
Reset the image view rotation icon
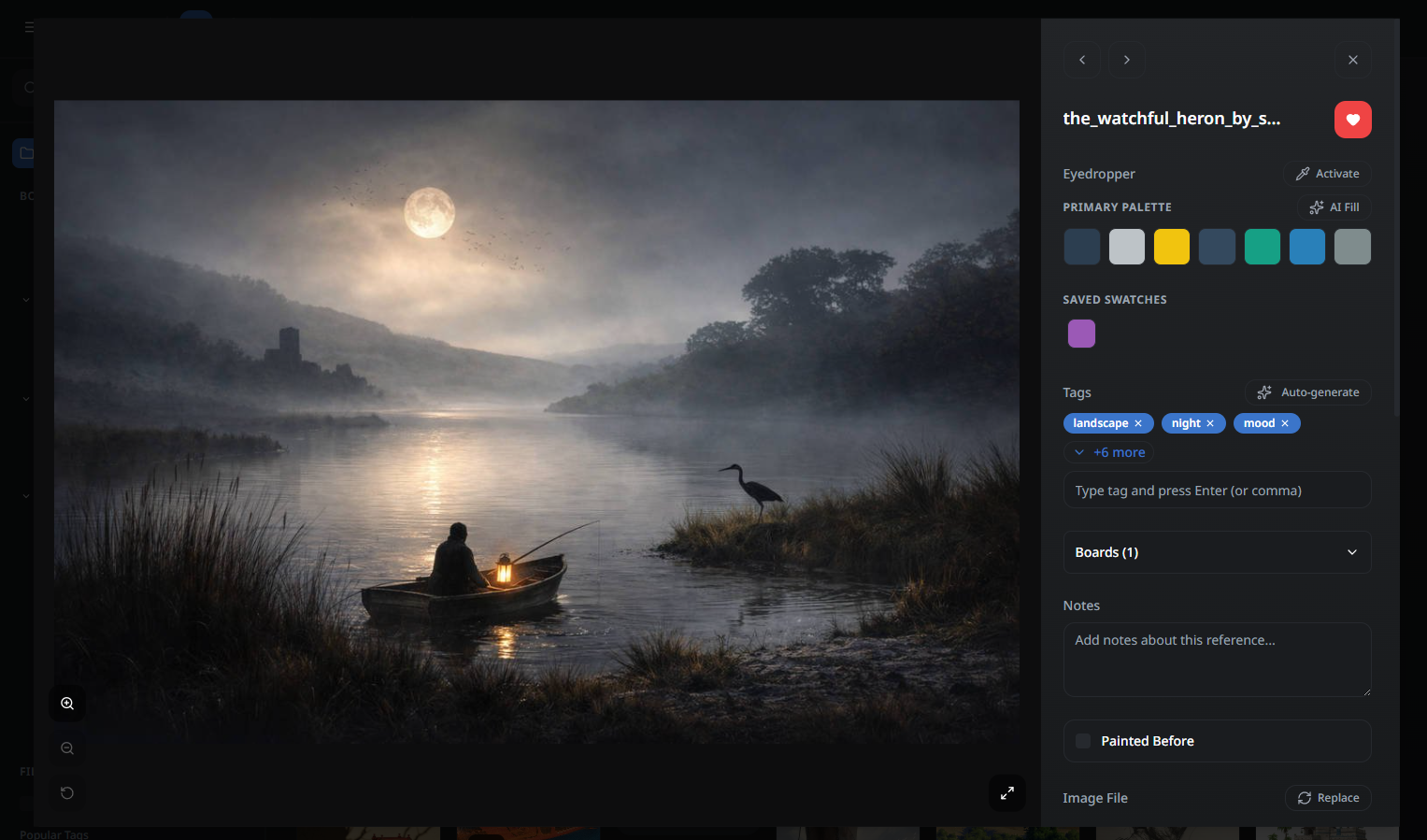pos(67,793)
